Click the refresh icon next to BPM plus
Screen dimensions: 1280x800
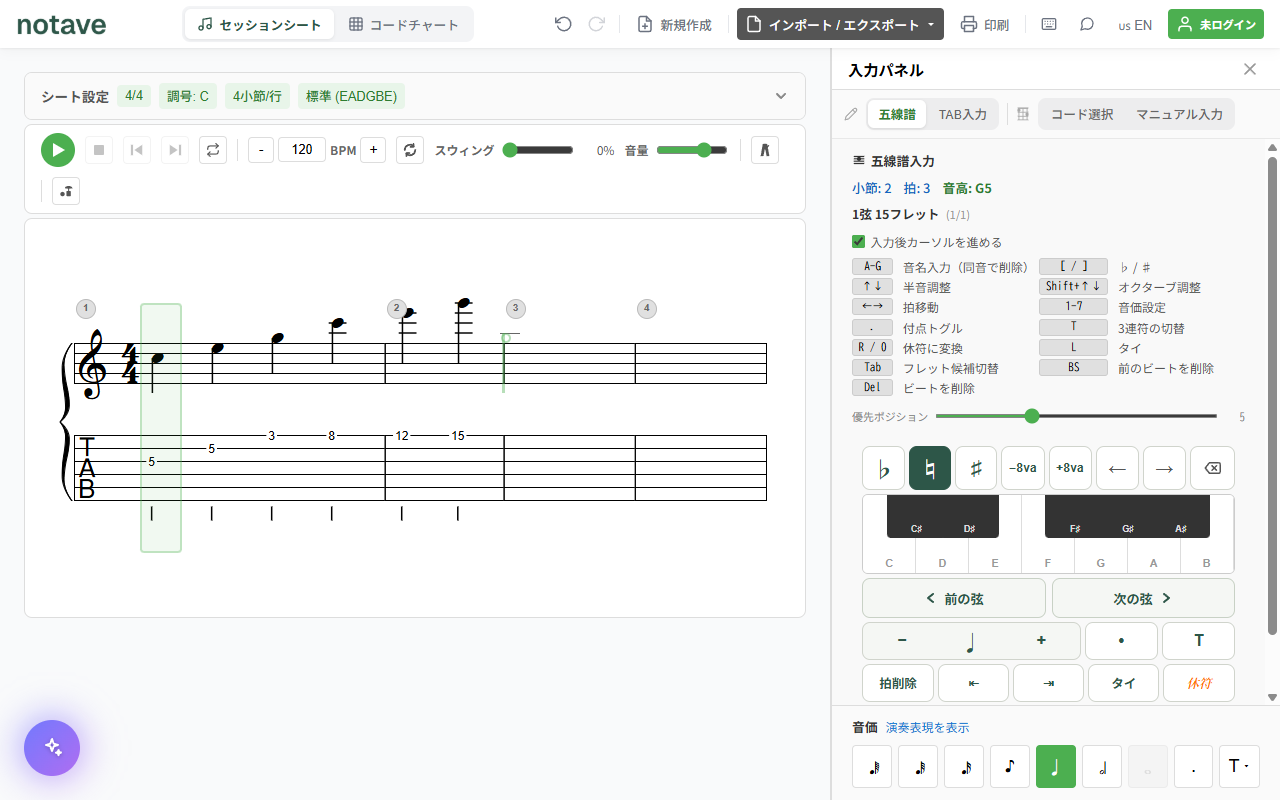(410, 150)
